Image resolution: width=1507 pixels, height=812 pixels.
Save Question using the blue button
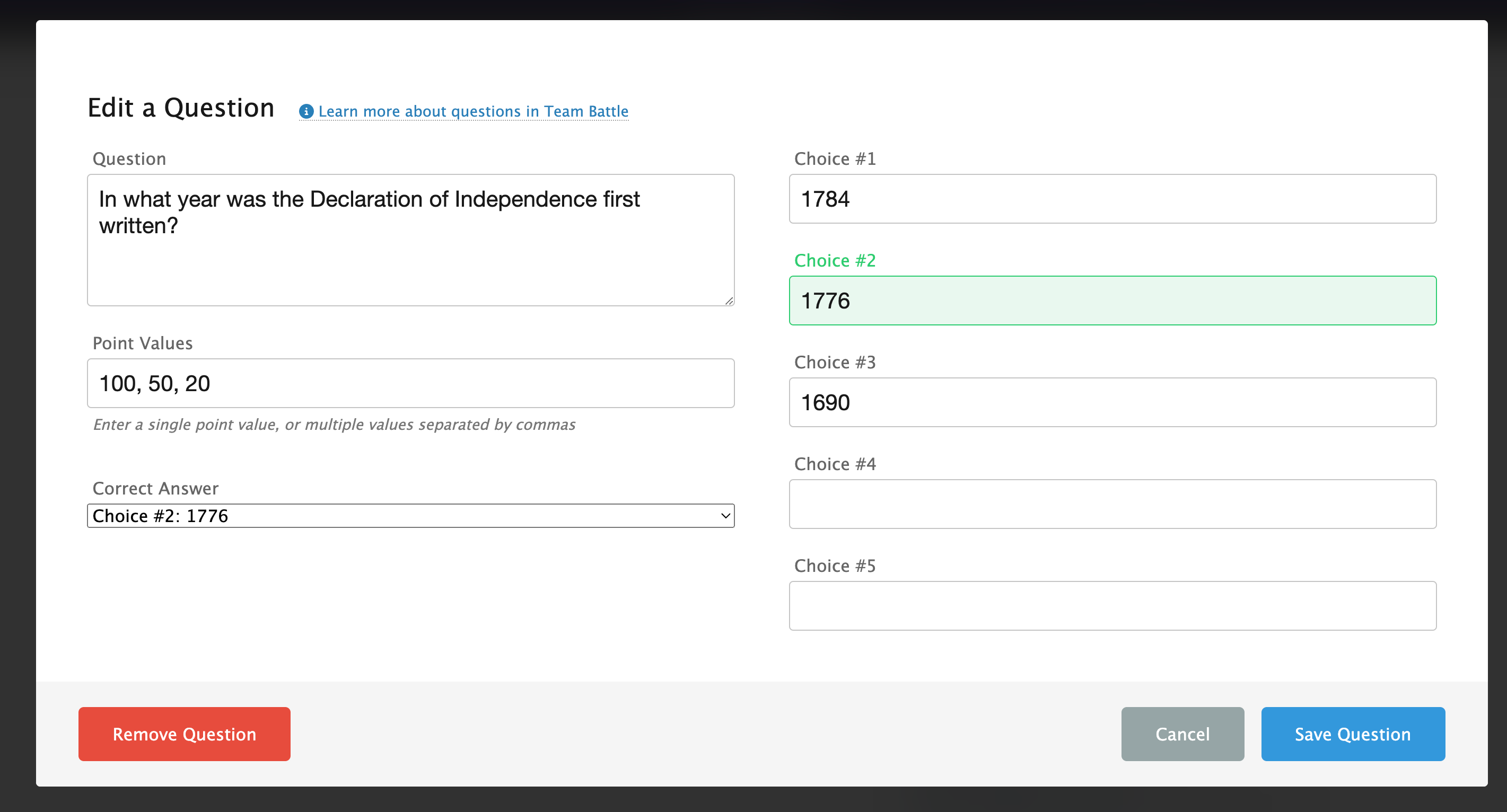tap(1353, 734)
